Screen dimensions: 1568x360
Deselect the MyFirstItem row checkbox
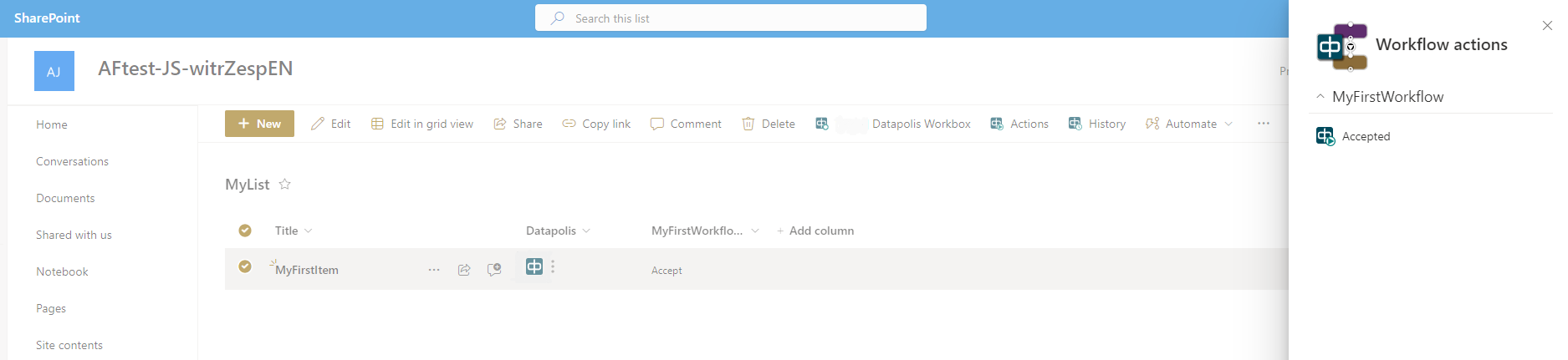coord(245,266)
